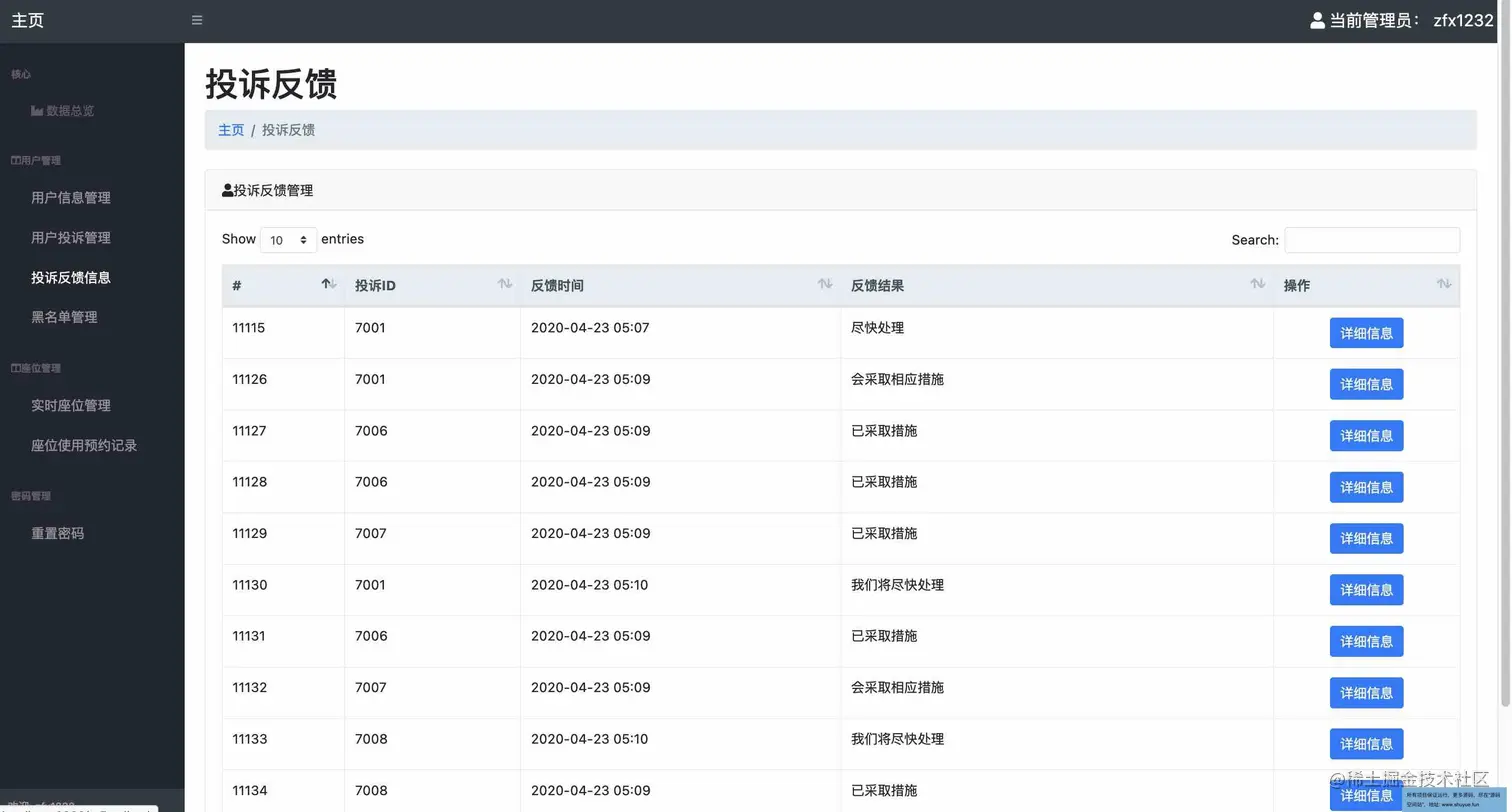This screenshot has height=812, width=1512.
Task: Open 用户信息管理 in the sidebar
Action: click(x=71, y=198)
